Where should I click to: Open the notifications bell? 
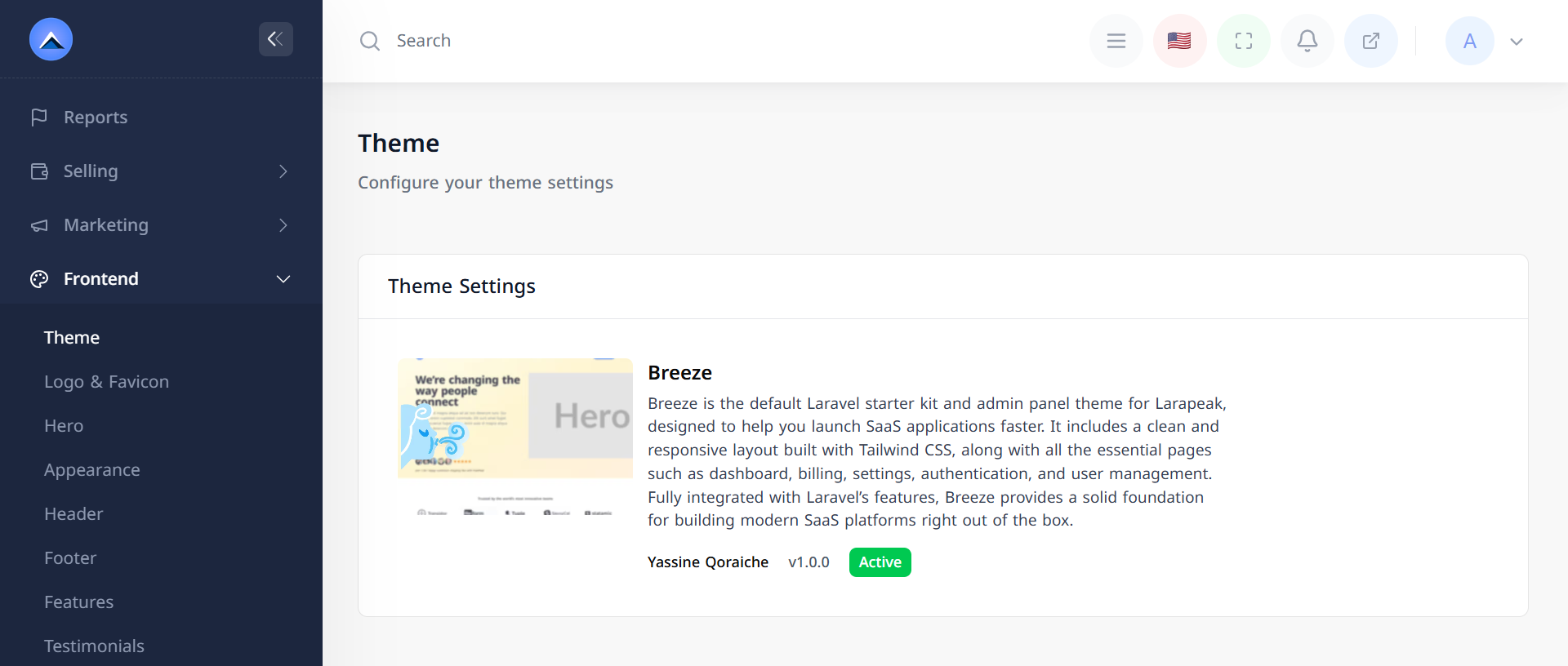click(x=1307, y=41)
